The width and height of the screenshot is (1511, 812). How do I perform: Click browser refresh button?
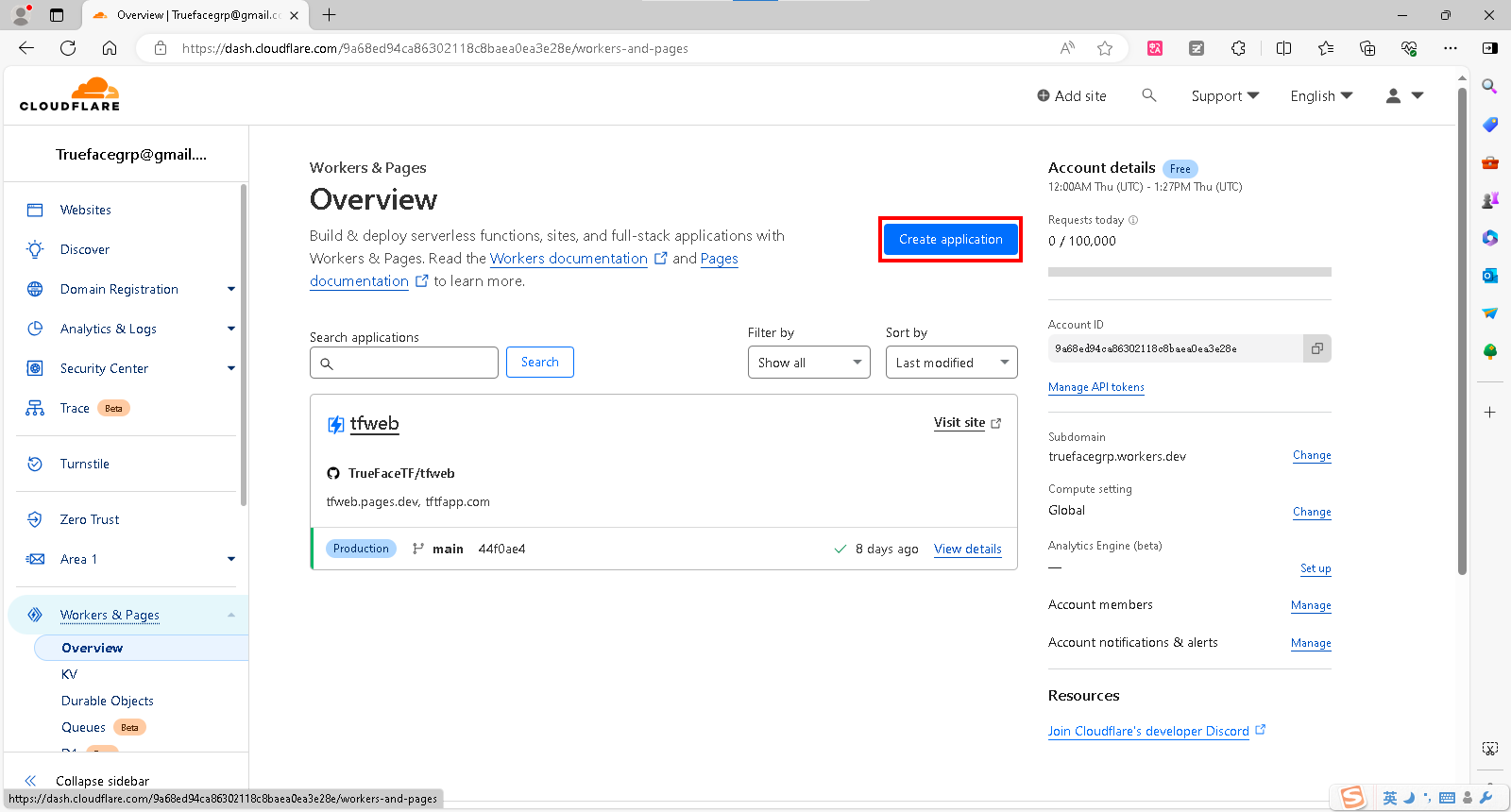point(68,48)
